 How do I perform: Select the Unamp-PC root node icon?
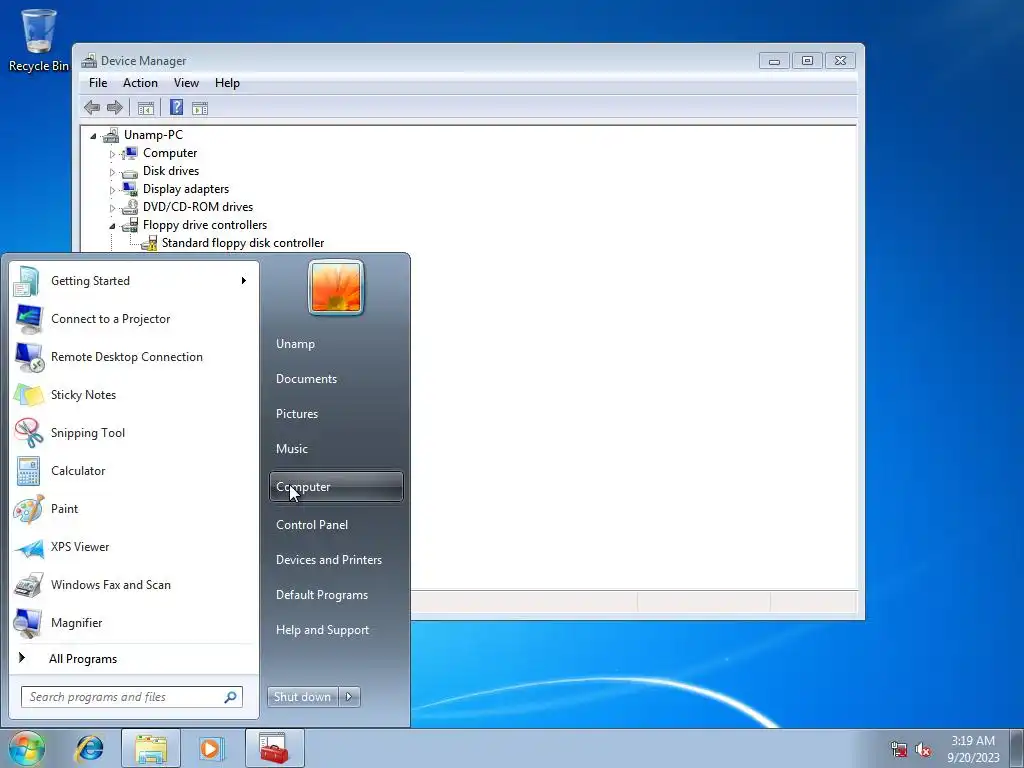(x=111, y=135)
